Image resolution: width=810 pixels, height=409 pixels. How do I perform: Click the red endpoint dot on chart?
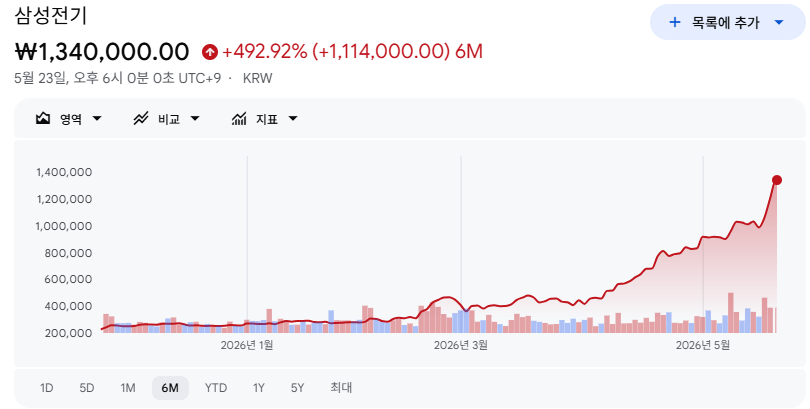776,180
